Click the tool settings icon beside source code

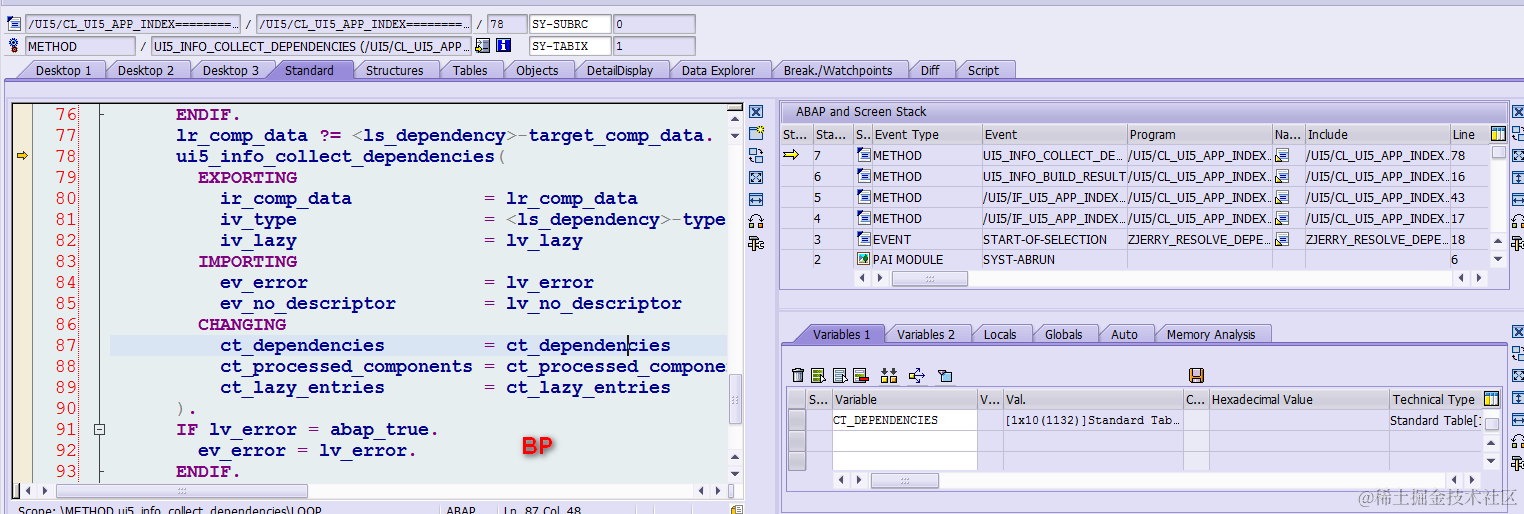(756, 243)
